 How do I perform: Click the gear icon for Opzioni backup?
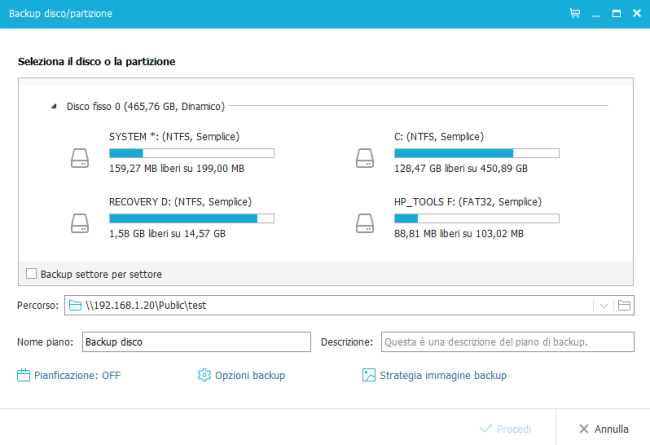204,375
